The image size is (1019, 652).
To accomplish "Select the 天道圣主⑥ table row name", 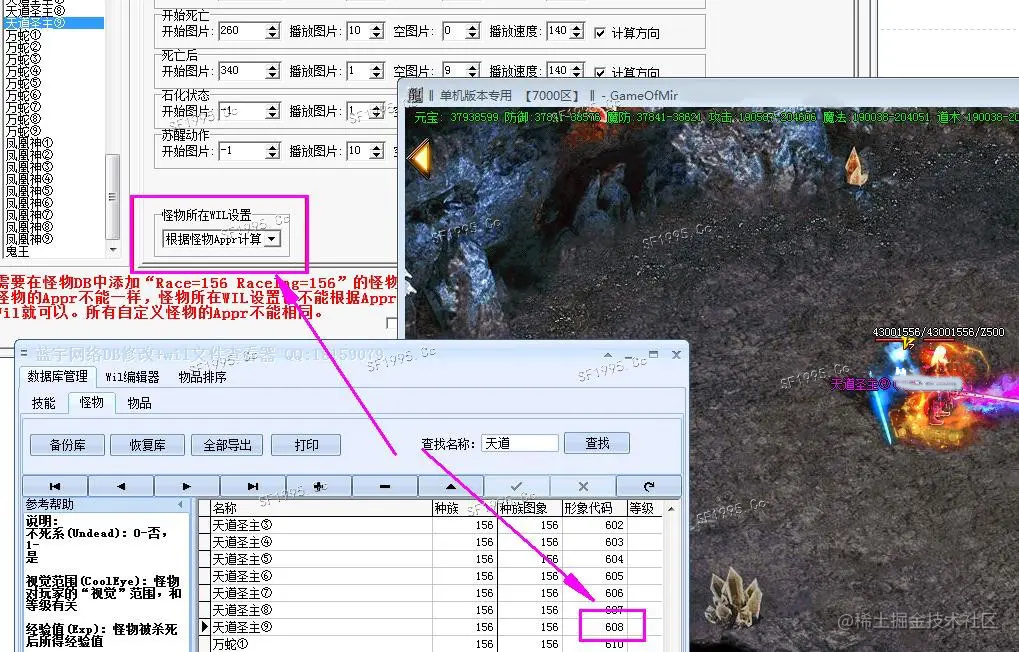I will tap(322, 576).
